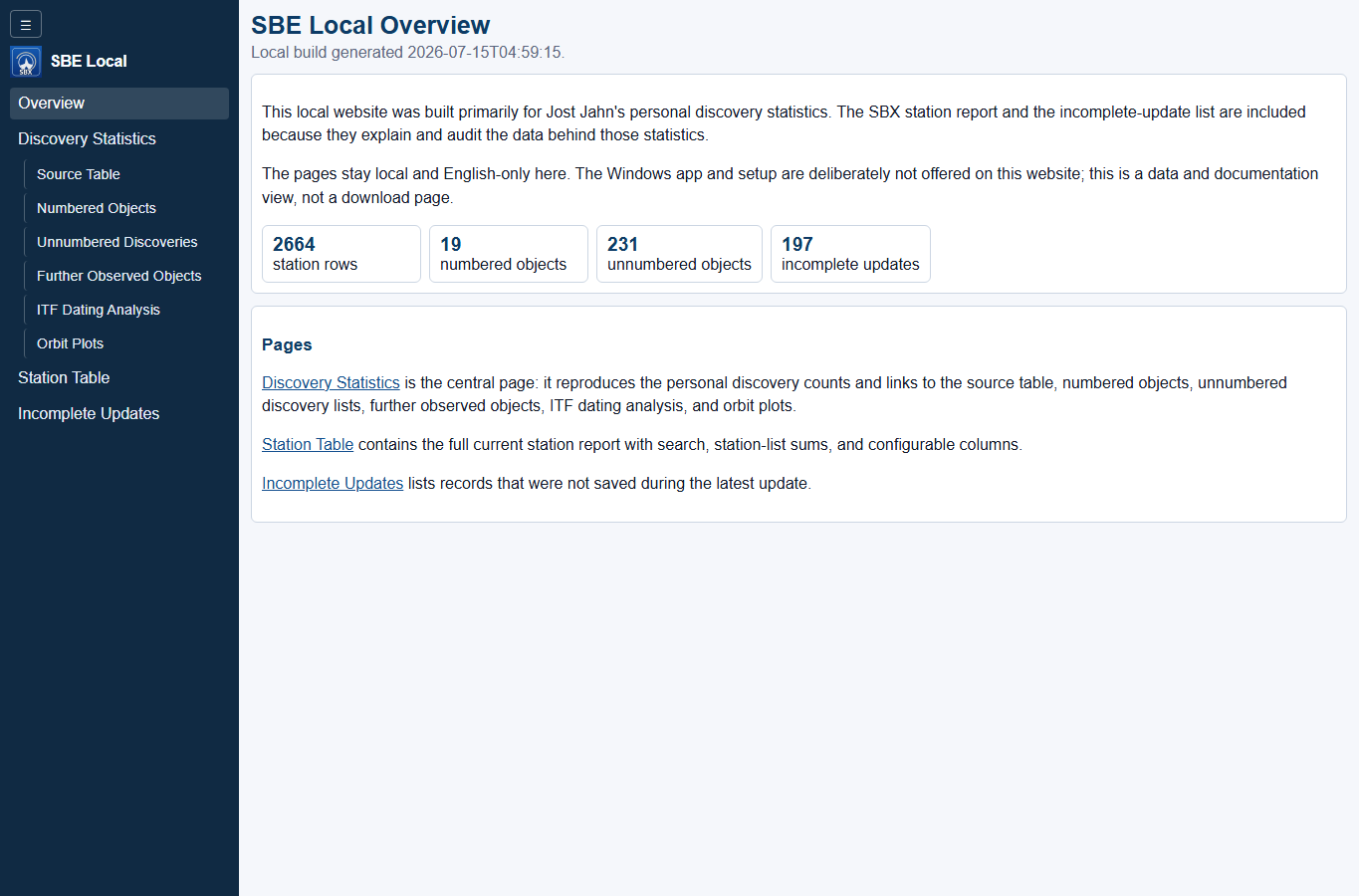Follow the Station Table link under Pages
Image resolution: width=1359 pixels, height=896 pixels.
click(308, 445)
